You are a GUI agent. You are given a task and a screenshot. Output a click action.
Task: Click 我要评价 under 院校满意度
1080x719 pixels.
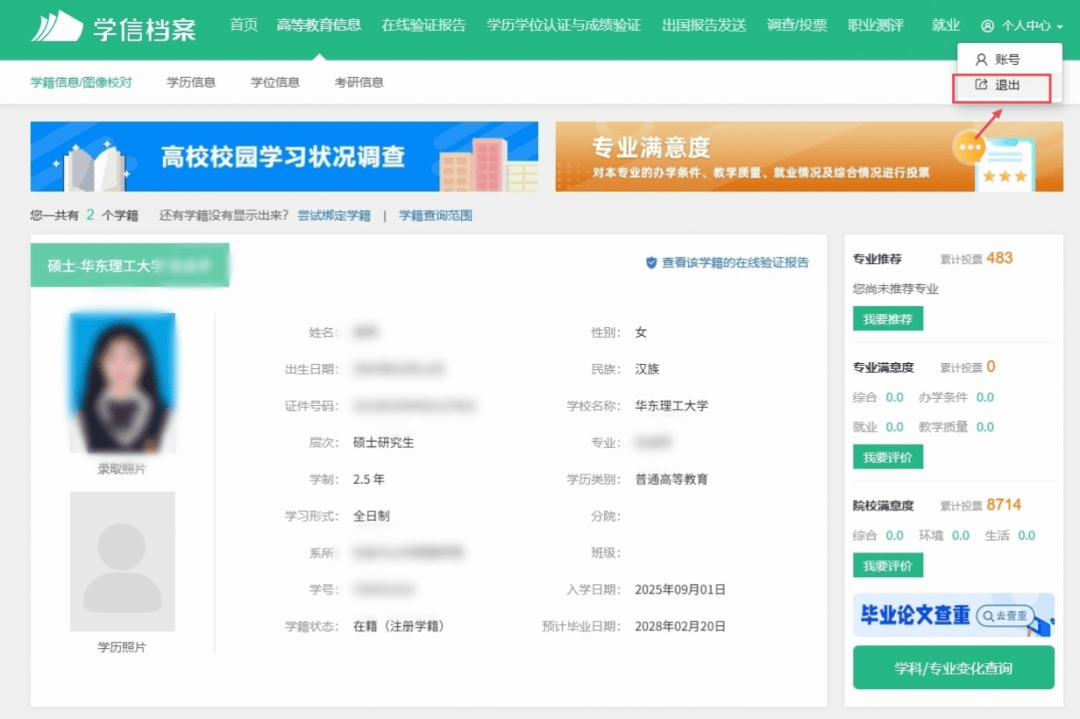pos(887,566)
